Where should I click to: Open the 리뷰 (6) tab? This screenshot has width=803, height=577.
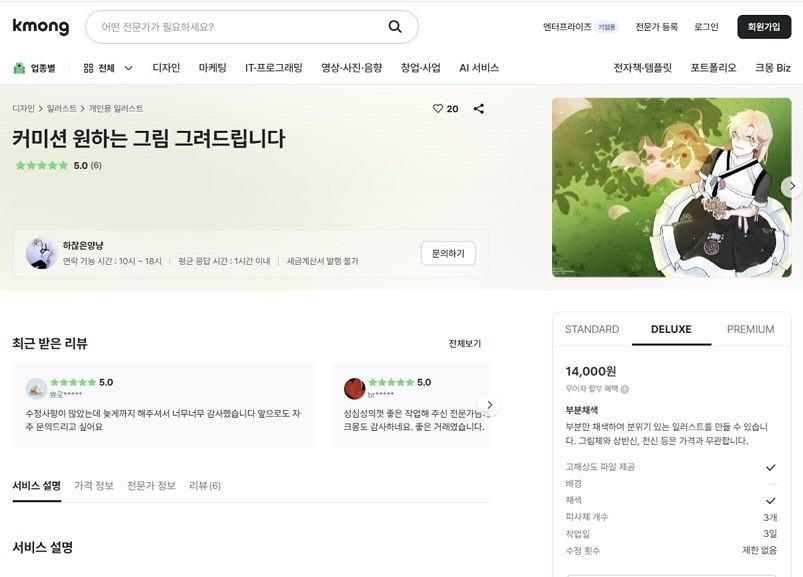(205, 485)
